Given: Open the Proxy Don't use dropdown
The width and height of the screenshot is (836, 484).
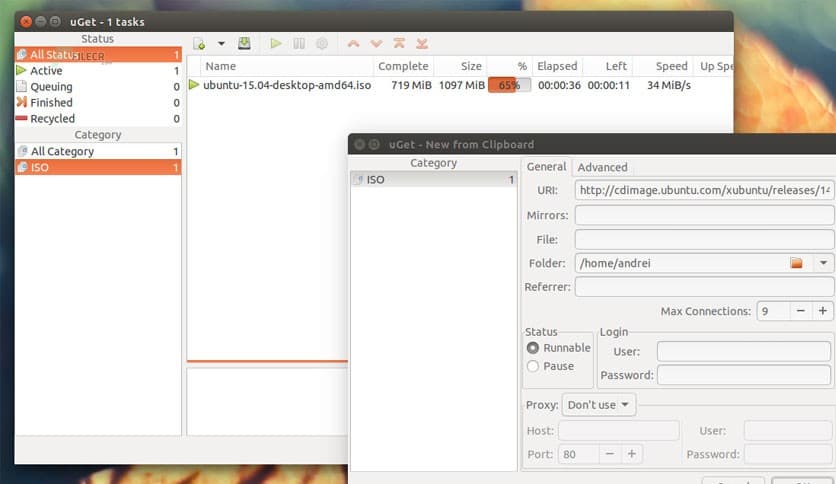Looking at the screenshot, I should [598, 405].
